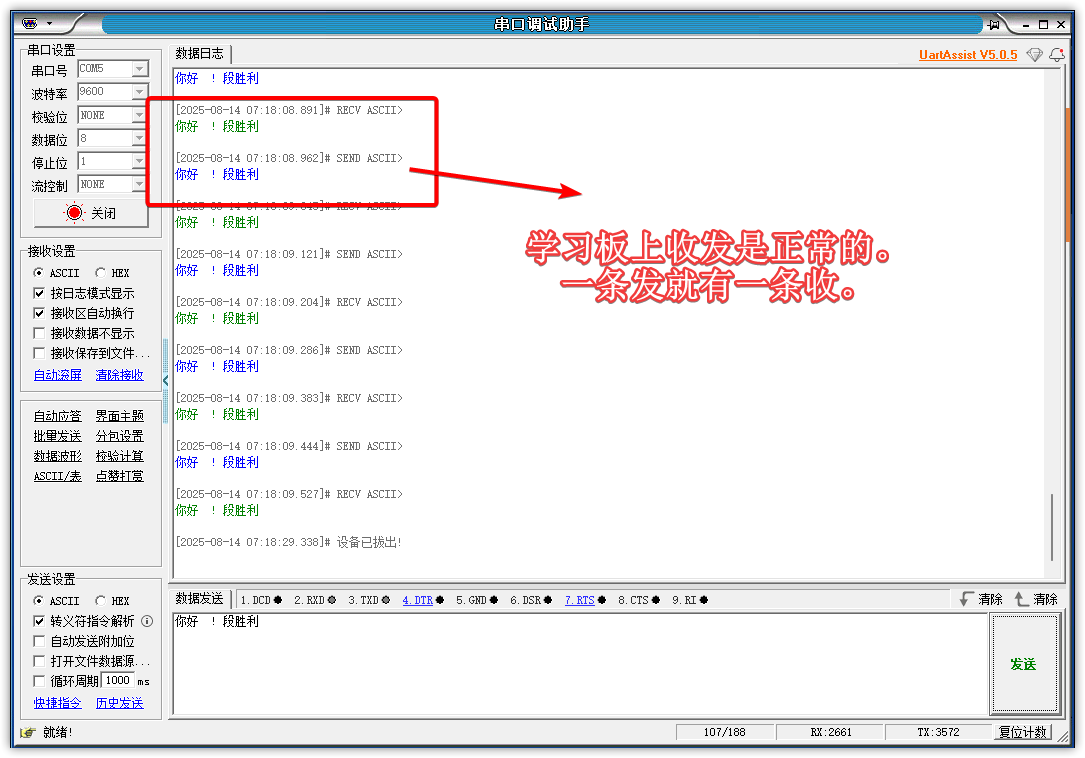Open the 校验位 dropdown
This screenshot has width=1085, height=758.
pos(140,115)
